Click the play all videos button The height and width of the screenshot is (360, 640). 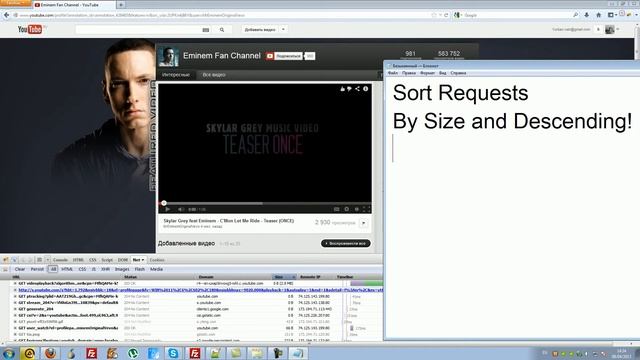coord(346,243)
